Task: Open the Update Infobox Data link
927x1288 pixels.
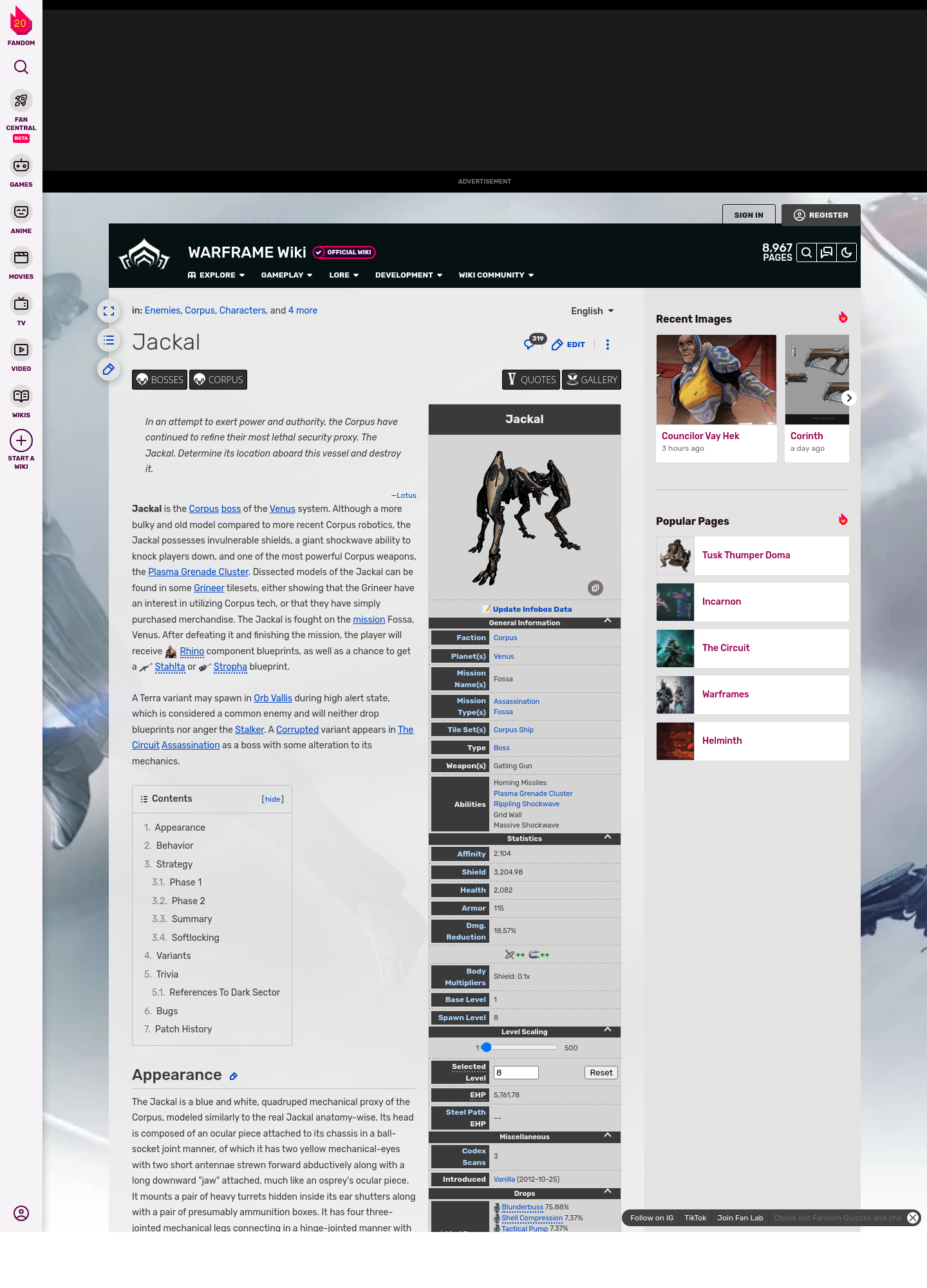Action: click(x=532, y=609)
